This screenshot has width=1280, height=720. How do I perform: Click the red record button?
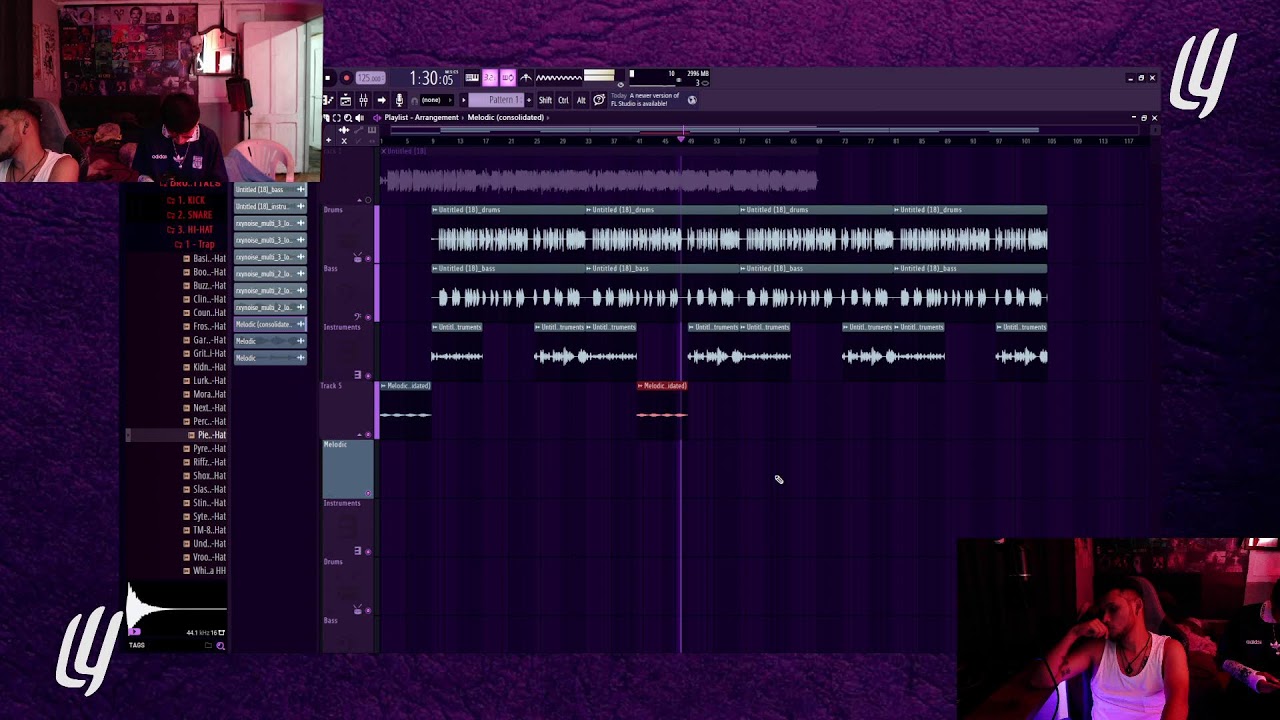click(x=346, y=78)
